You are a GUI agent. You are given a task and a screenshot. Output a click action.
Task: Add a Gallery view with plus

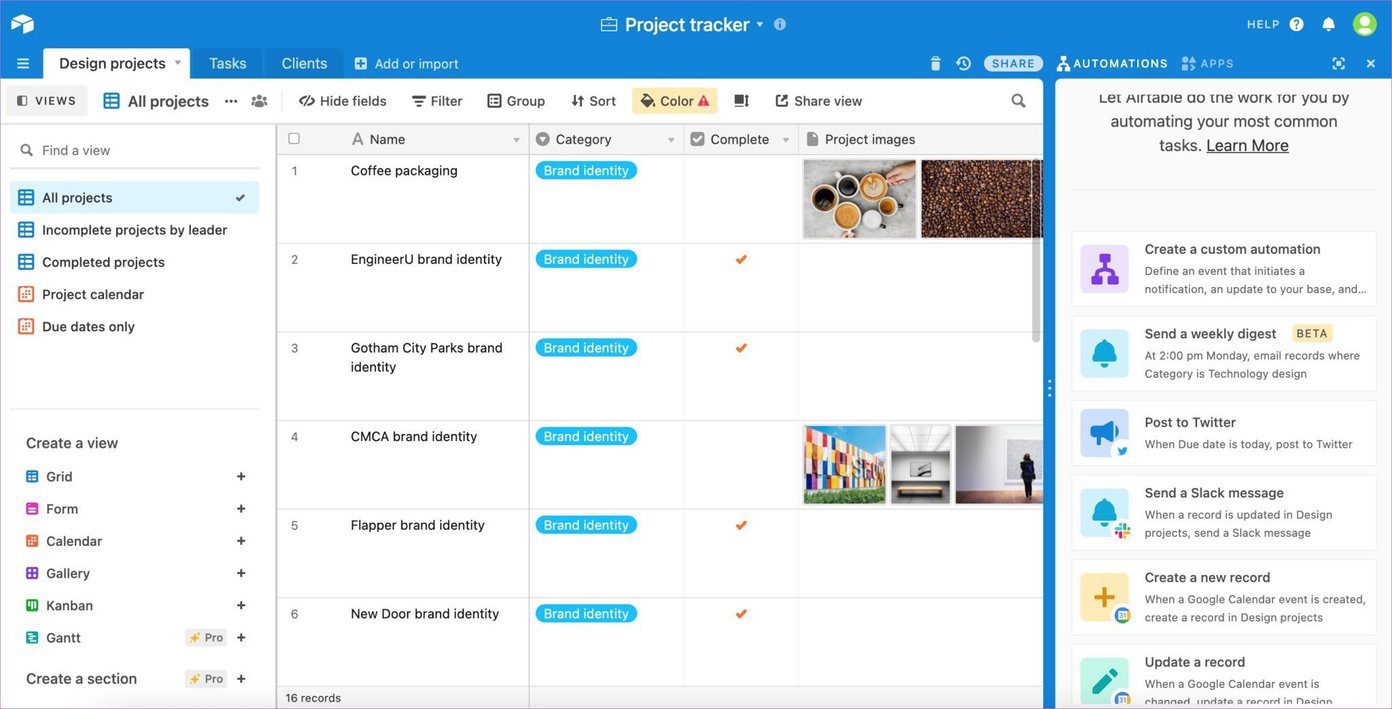click(241, 573)
